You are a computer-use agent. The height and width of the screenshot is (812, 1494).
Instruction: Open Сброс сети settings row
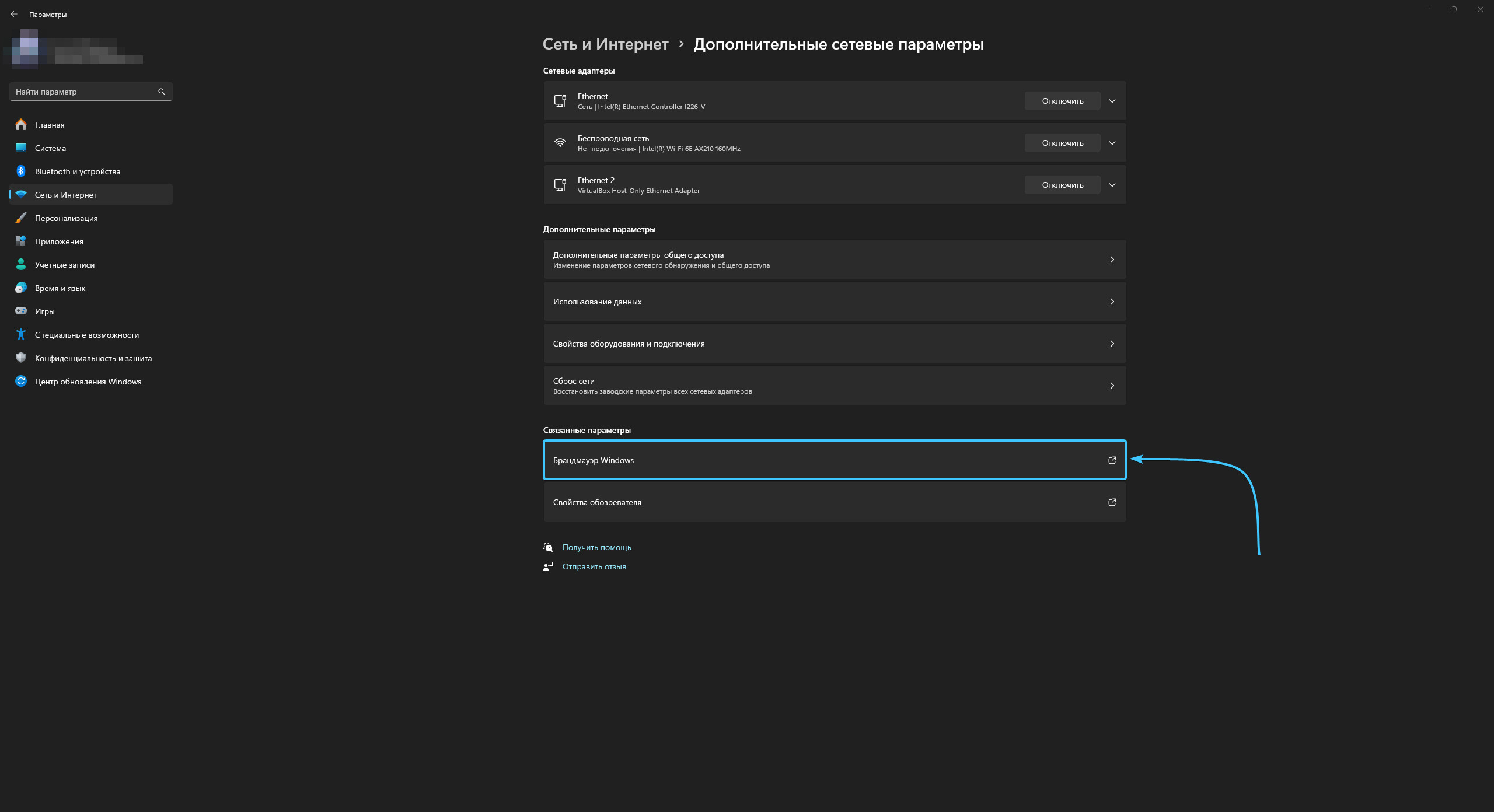pyautogui.click(x=834, y=386)
